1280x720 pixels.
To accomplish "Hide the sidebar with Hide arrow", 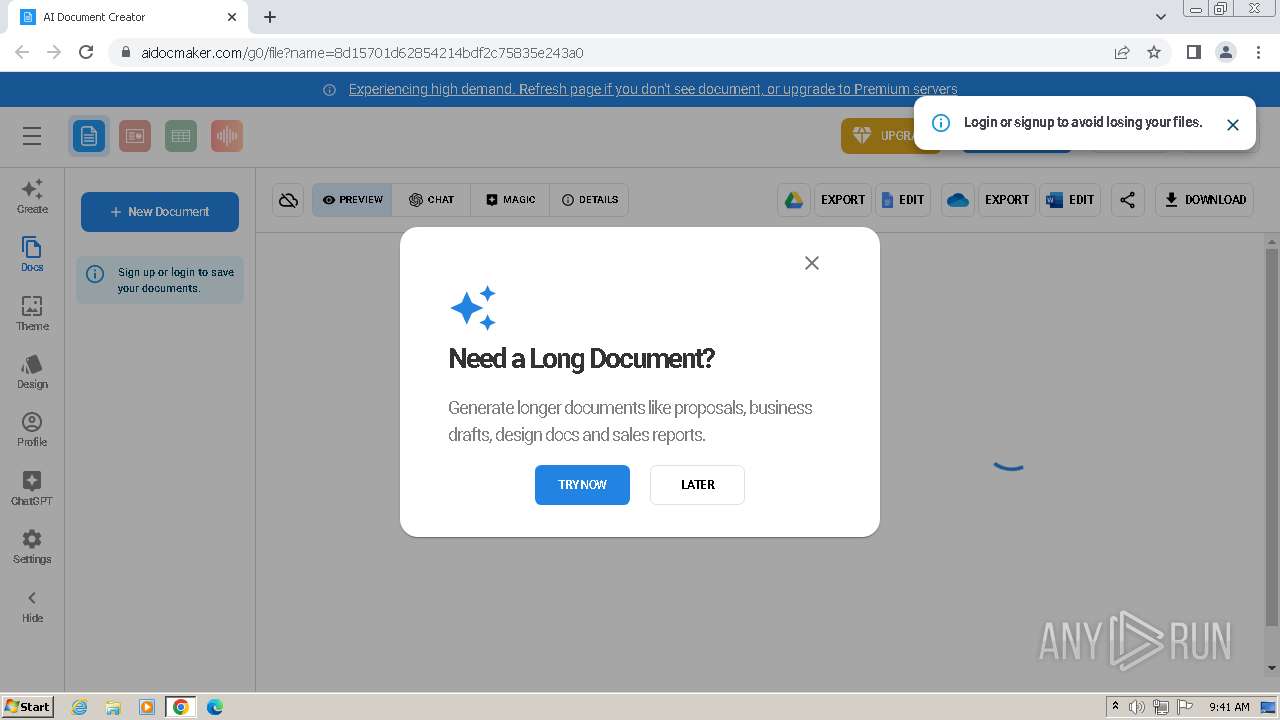I will pos(32,605).
